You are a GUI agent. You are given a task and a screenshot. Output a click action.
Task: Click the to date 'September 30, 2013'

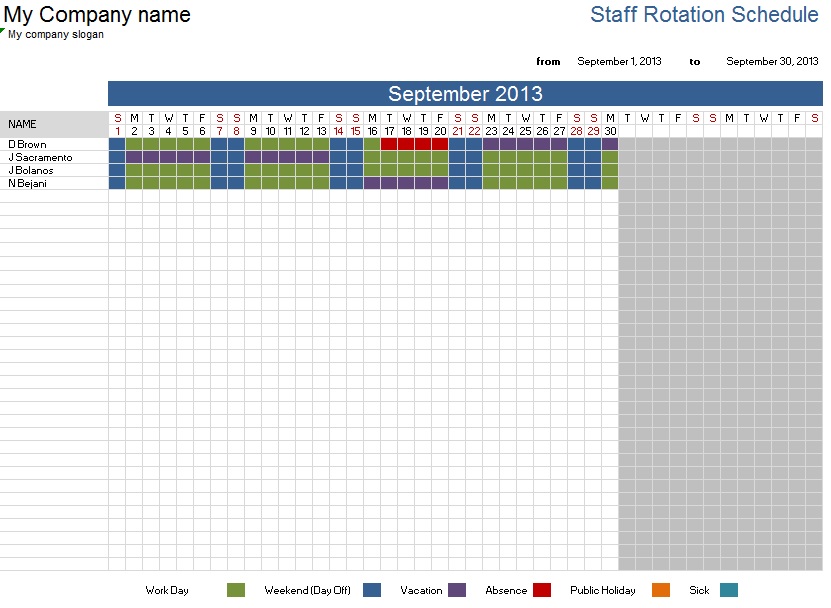point(771,61)
